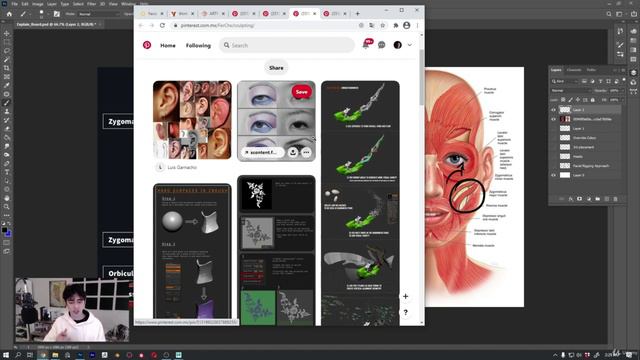Open the Image menu in Photoshop
The height and width of the screenshot is (360, 640).
click(38, 4)
